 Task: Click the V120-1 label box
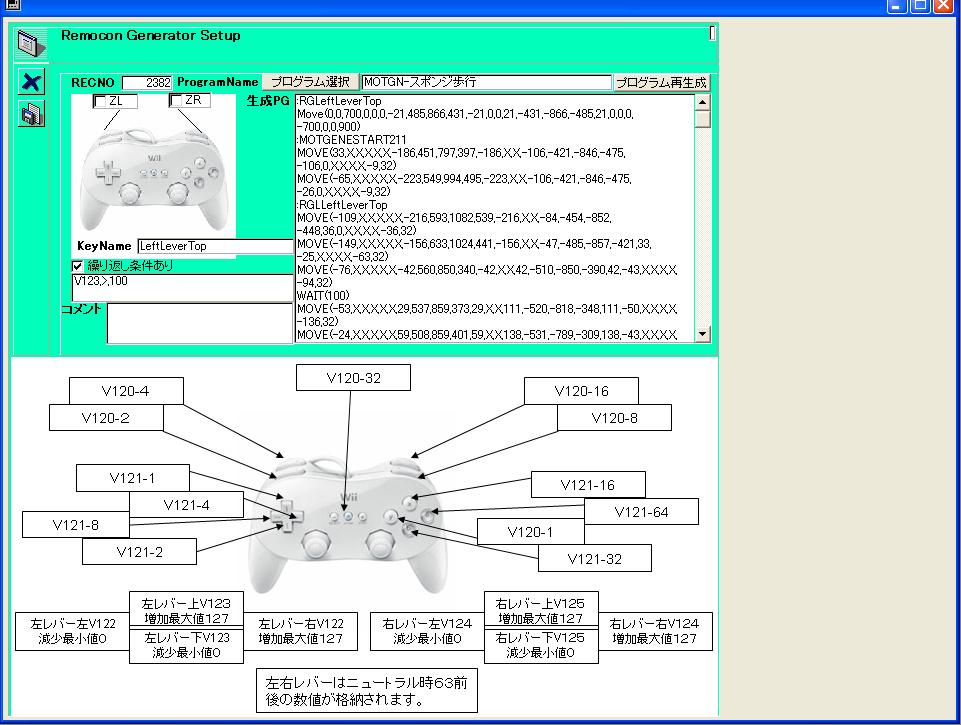(x=530, y=532)
